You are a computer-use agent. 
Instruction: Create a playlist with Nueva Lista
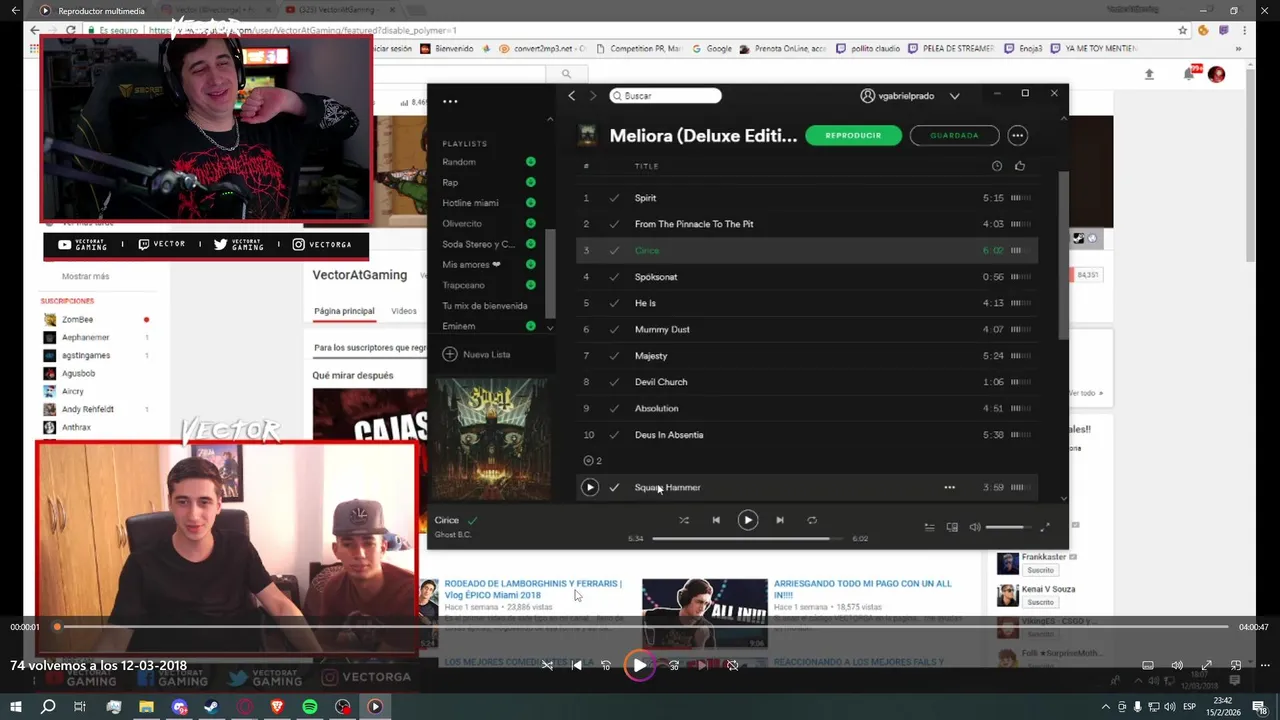pyautogui.click(x=476, y=354)
